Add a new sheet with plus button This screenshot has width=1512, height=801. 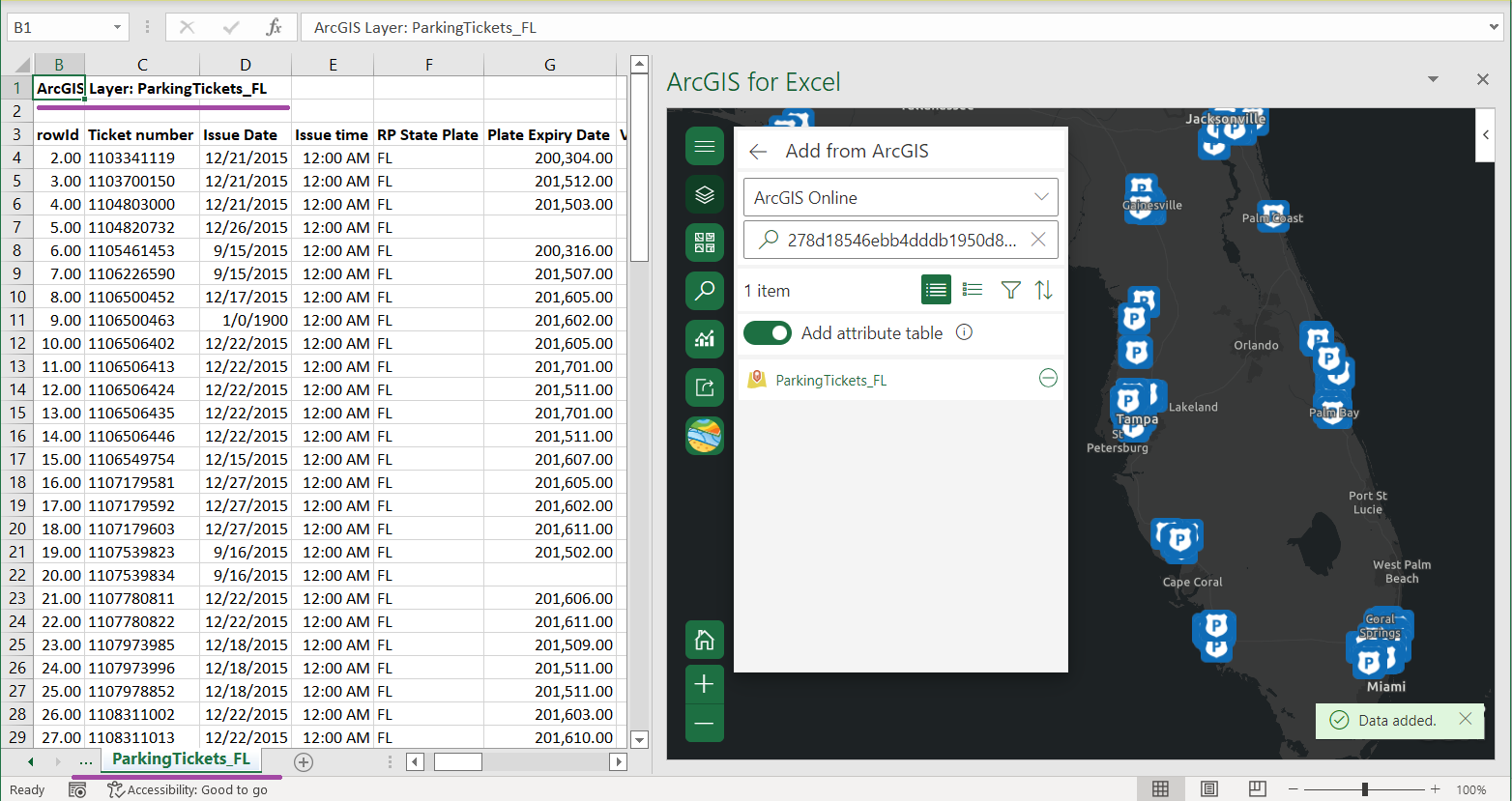pyautogui.click(x=304, y=762)
